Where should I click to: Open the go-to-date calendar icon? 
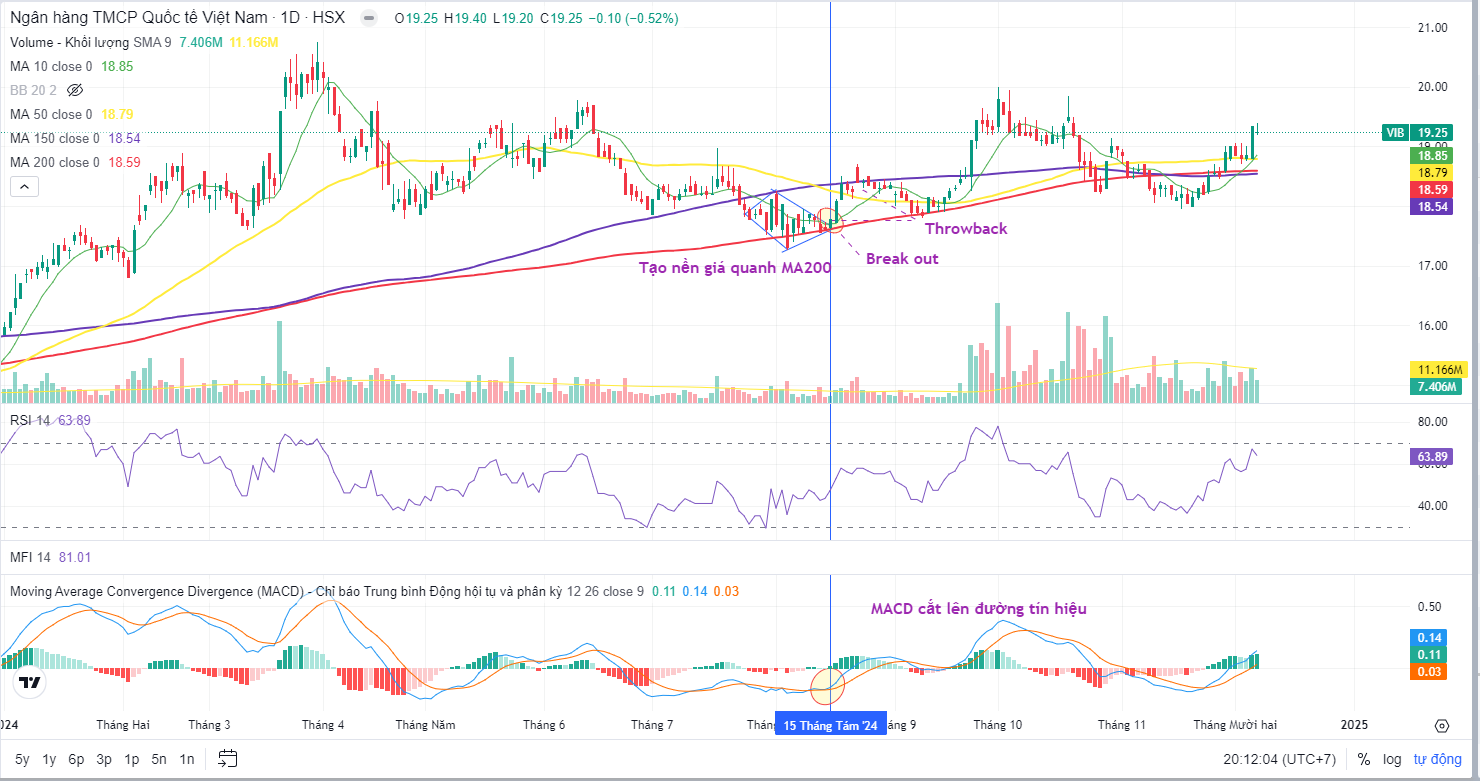coord(227,758)
